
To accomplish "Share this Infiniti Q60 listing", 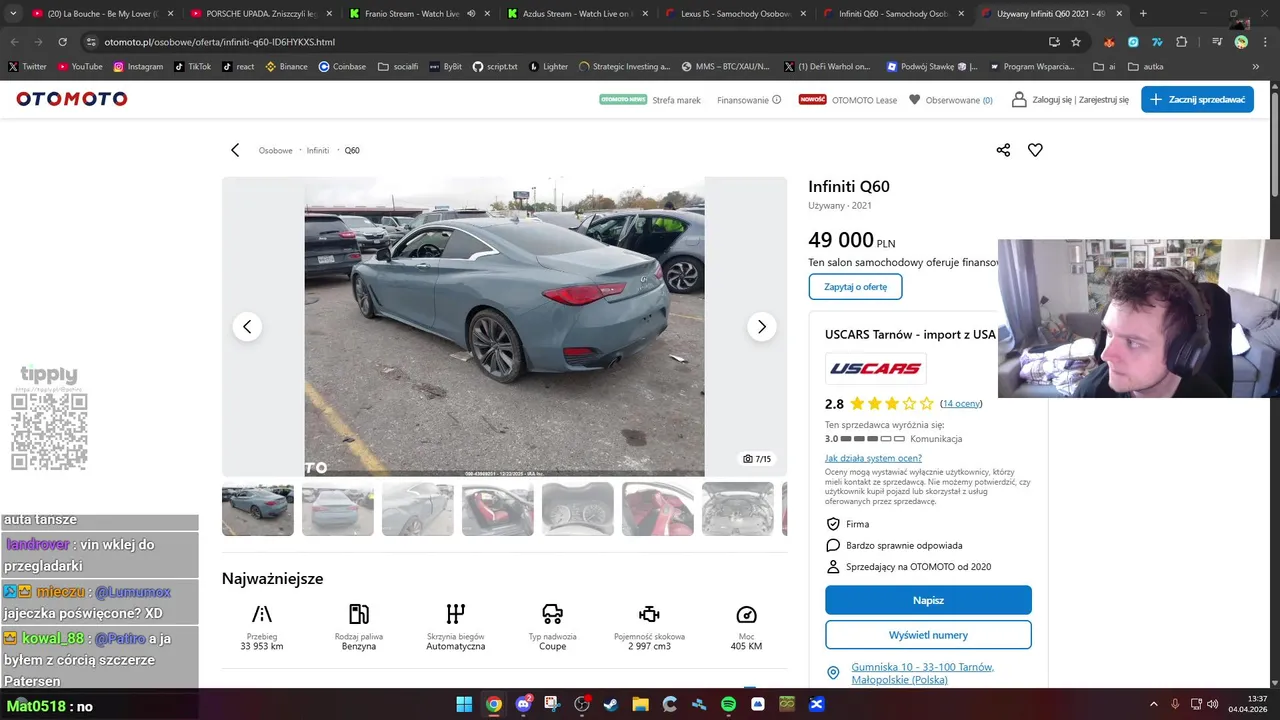I will point(1003,150).
